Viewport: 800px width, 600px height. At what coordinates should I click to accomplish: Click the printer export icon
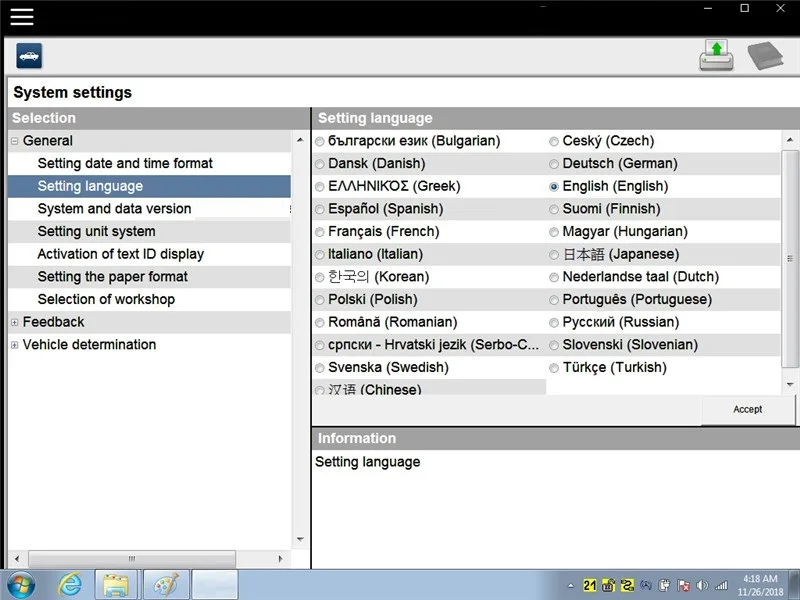coord(716,56)
